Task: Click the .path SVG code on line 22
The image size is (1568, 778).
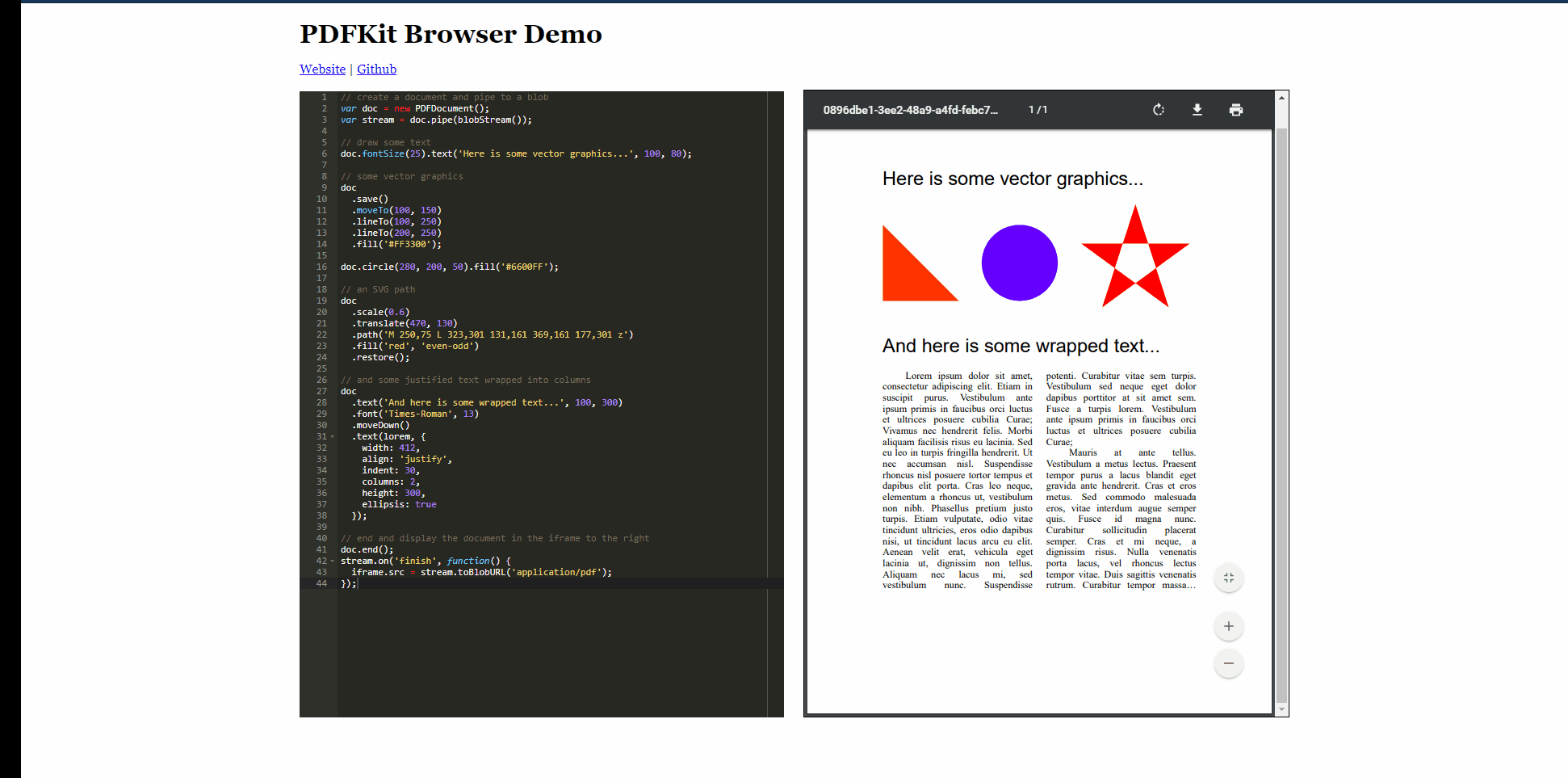Action: tap(492, 334)
